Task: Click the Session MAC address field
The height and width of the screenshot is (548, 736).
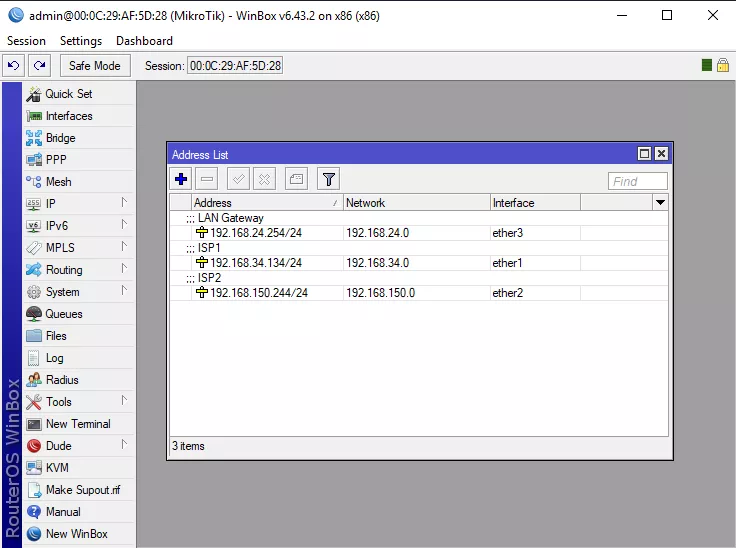Action: 235,66
